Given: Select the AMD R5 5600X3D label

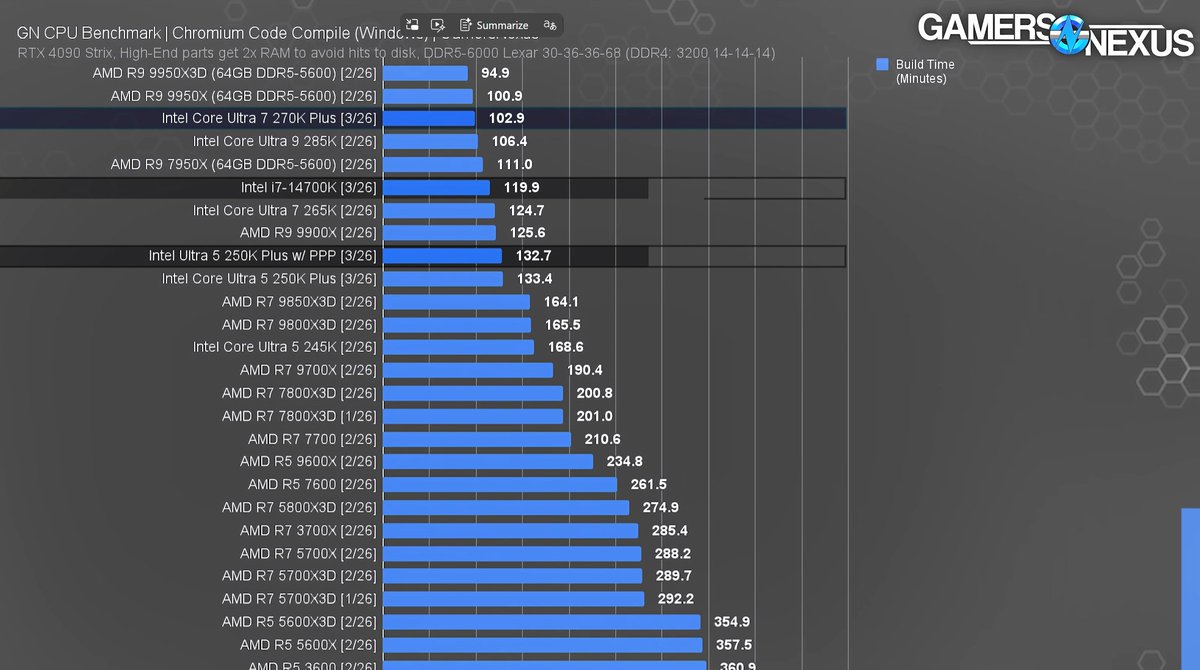Looking at the screenshot, I should click(299, 622).
